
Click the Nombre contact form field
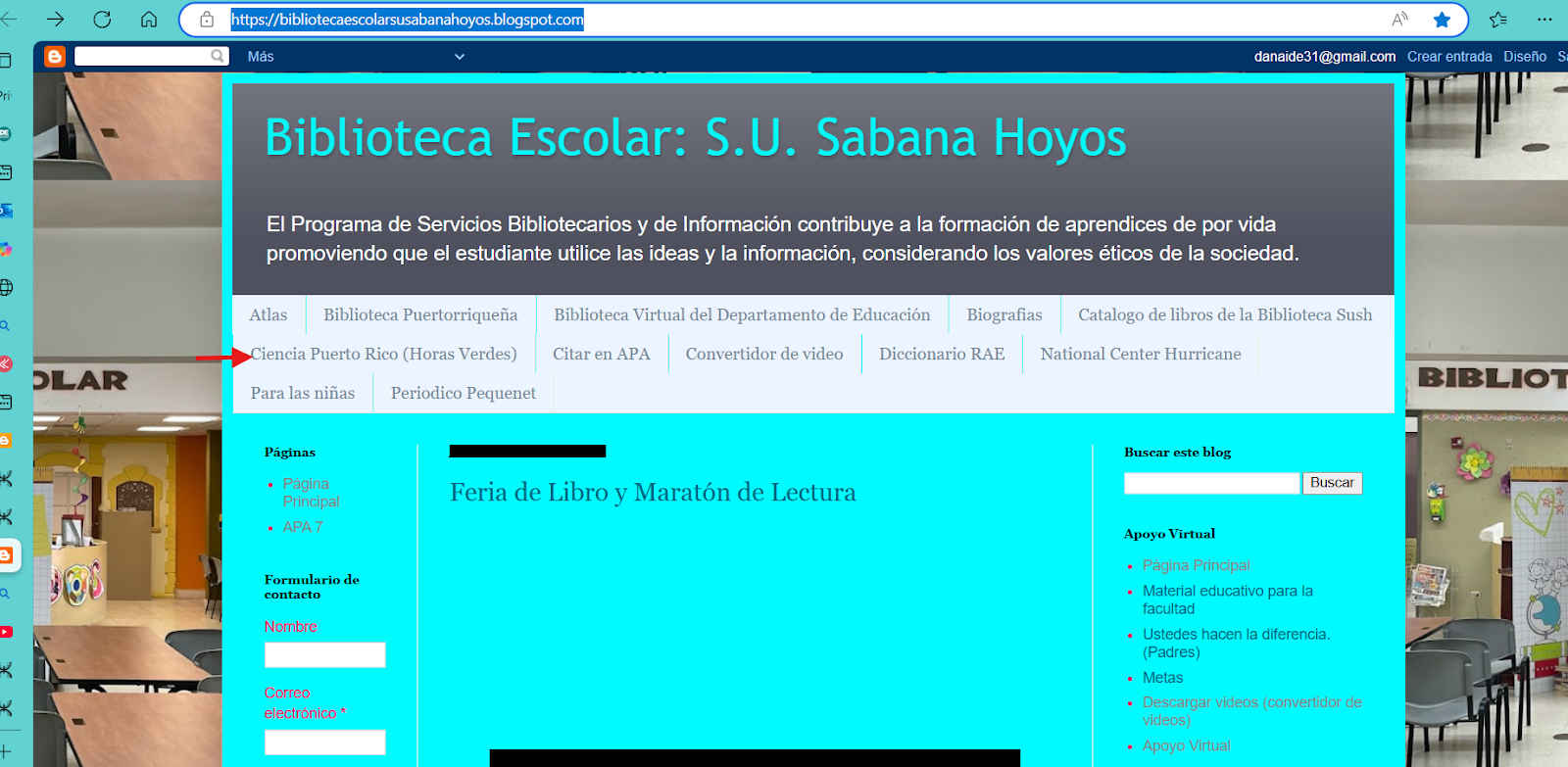324,654
